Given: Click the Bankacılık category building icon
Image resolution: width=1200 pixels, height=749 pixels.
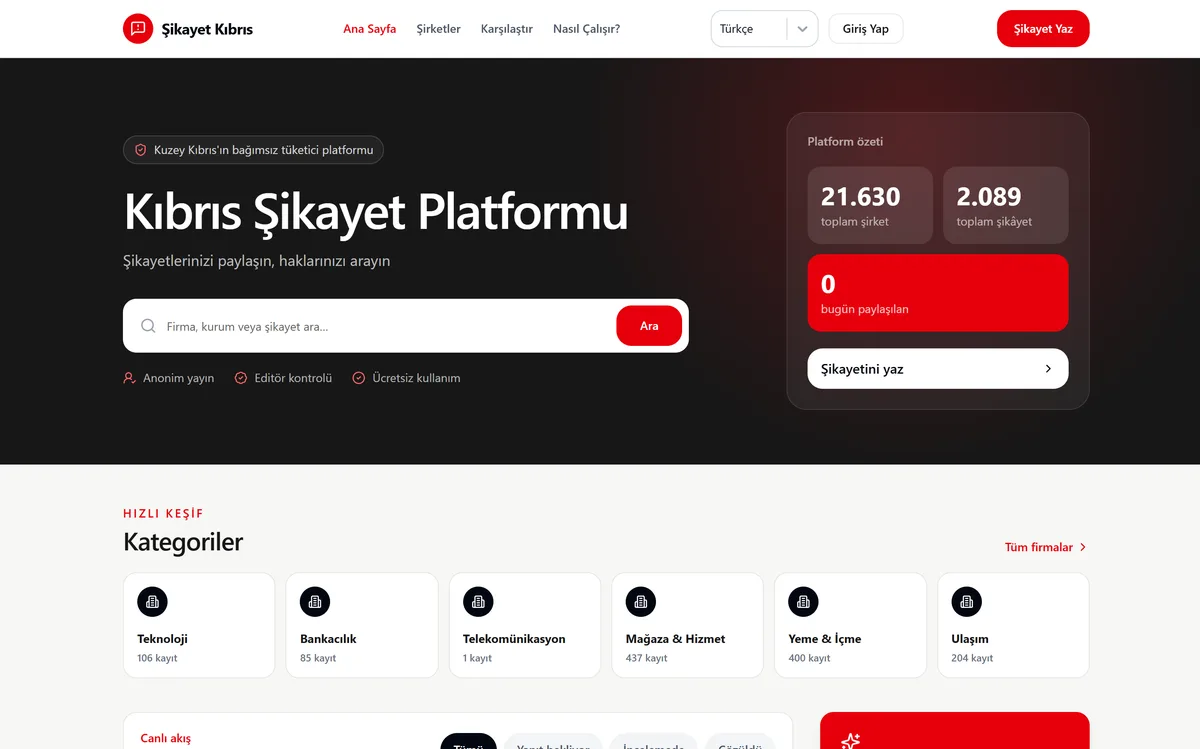Looking at the screenshot, I should click(315, 601).
